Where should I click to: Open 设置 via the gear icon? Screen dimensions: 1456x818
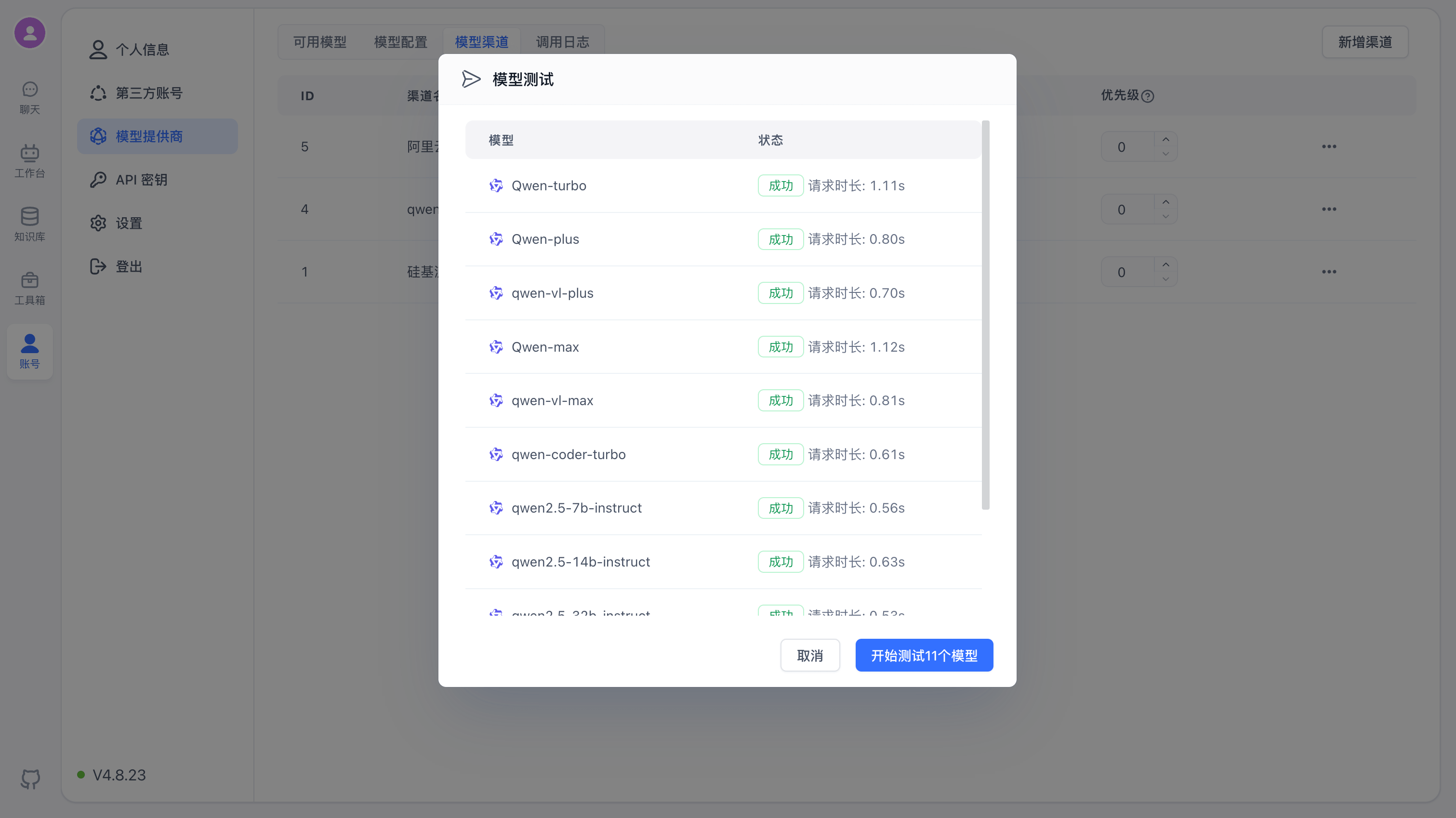point(97,223)
